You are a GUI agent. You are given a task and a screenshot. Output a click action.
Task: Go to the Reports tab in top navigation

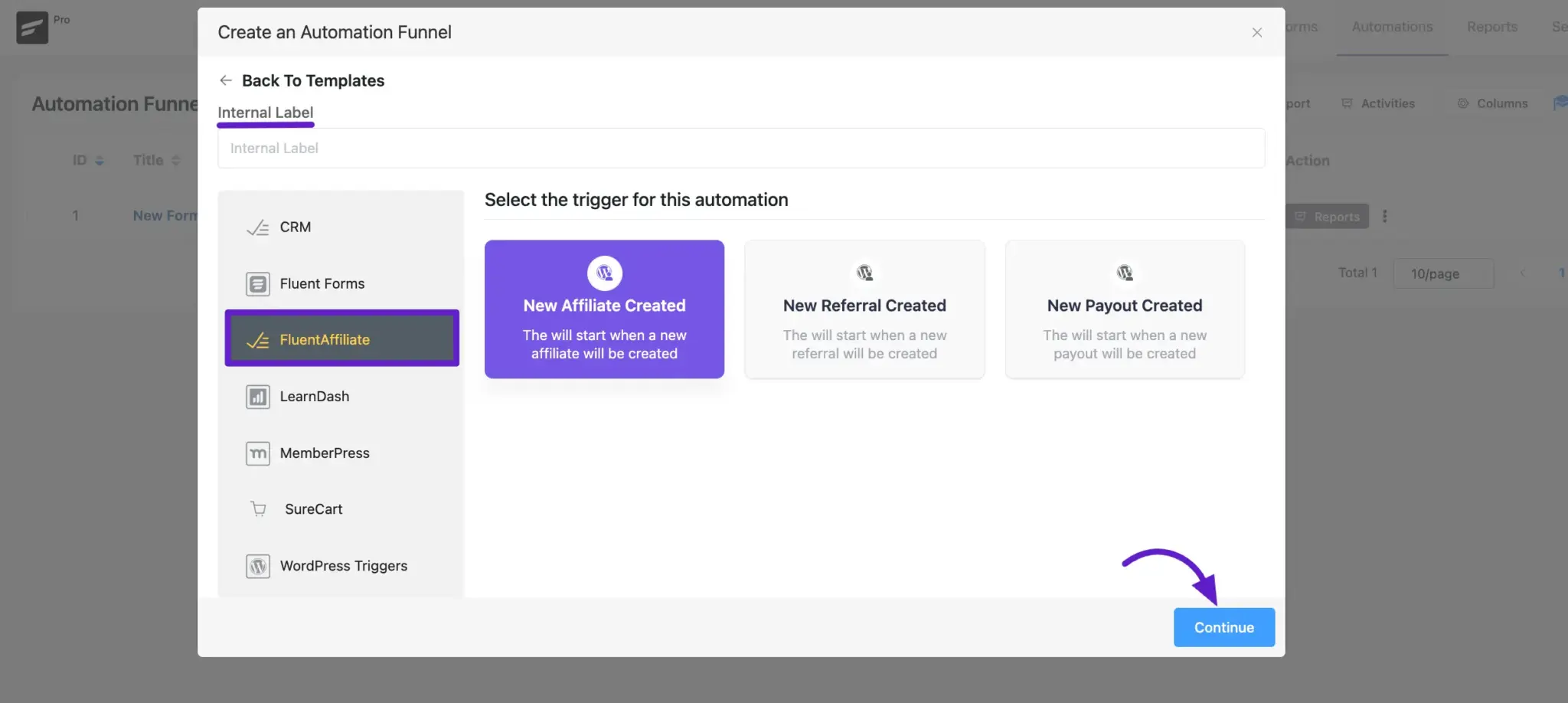tap(1491, 27)
